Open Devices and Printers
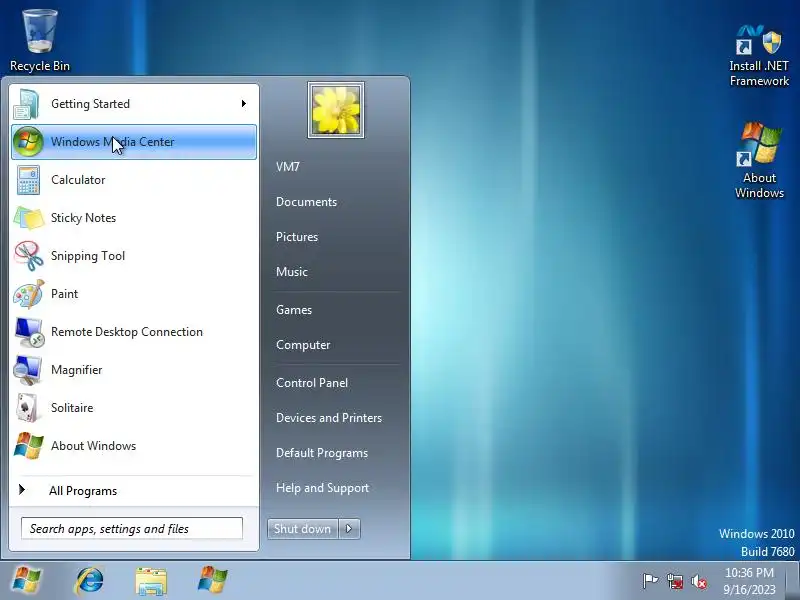800x600 pixels. [329, 418]
